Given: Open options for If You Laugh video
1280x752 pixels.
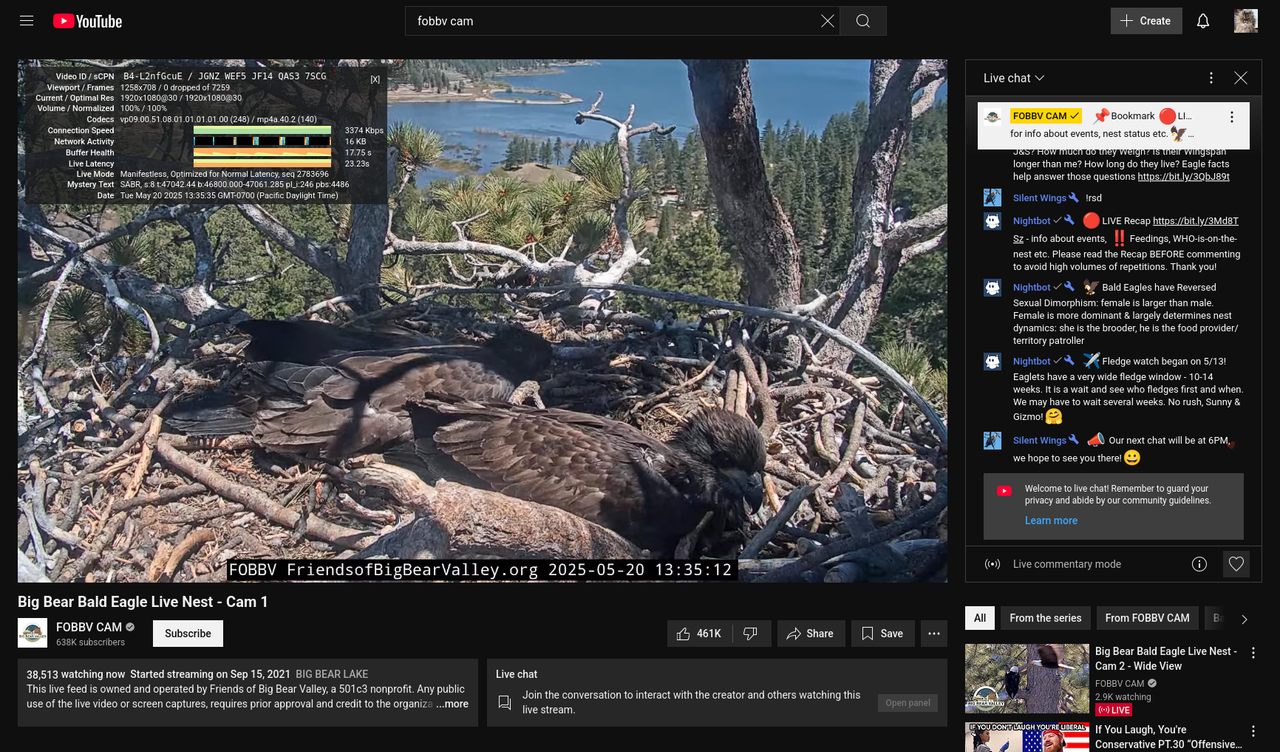Looking at the screenshot, I should tap(1253, 732).
